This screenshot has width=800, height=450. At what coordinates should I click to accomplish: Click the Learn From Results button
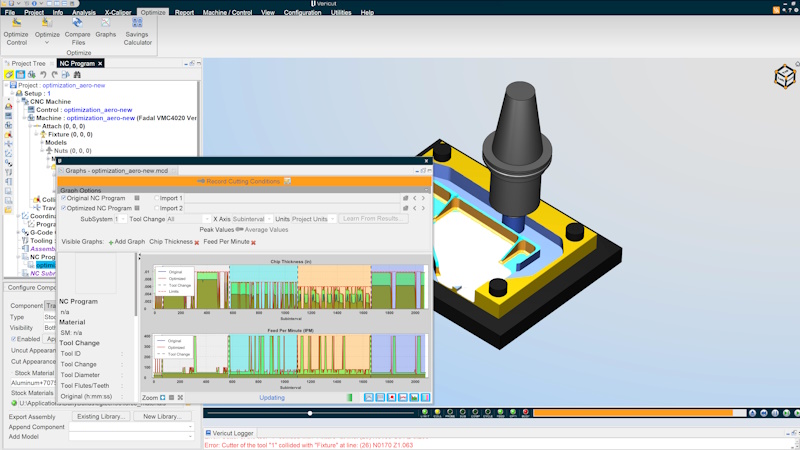[x=373, y=218]
